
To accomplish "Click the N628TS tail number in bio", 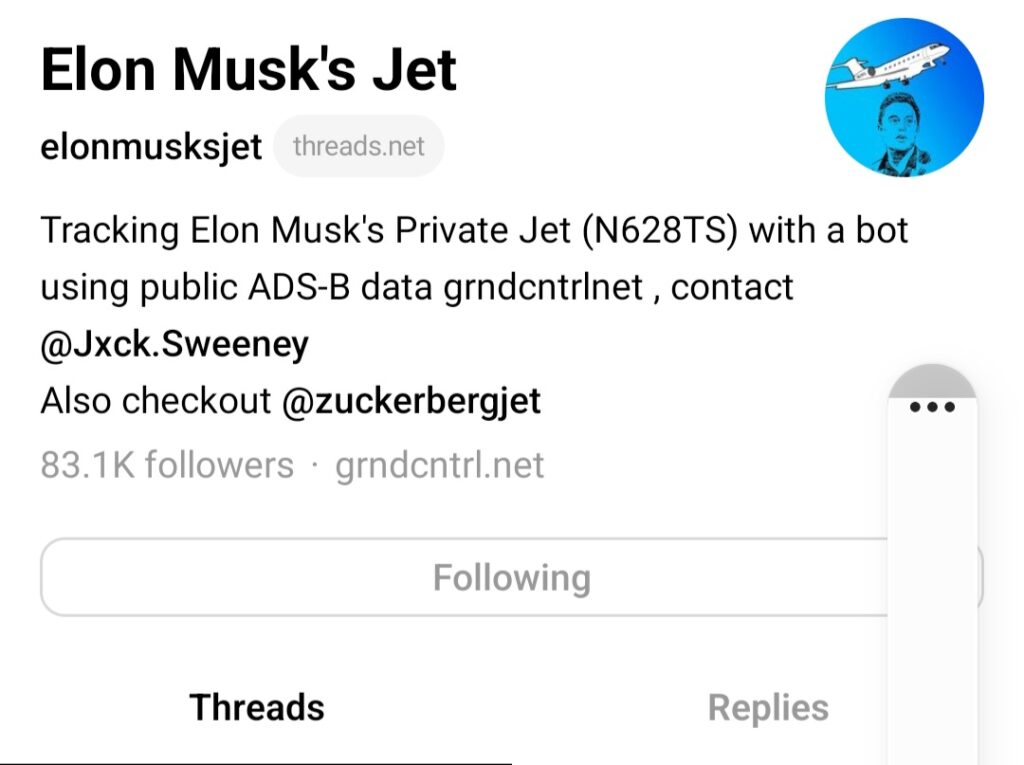I will point(658,230).
